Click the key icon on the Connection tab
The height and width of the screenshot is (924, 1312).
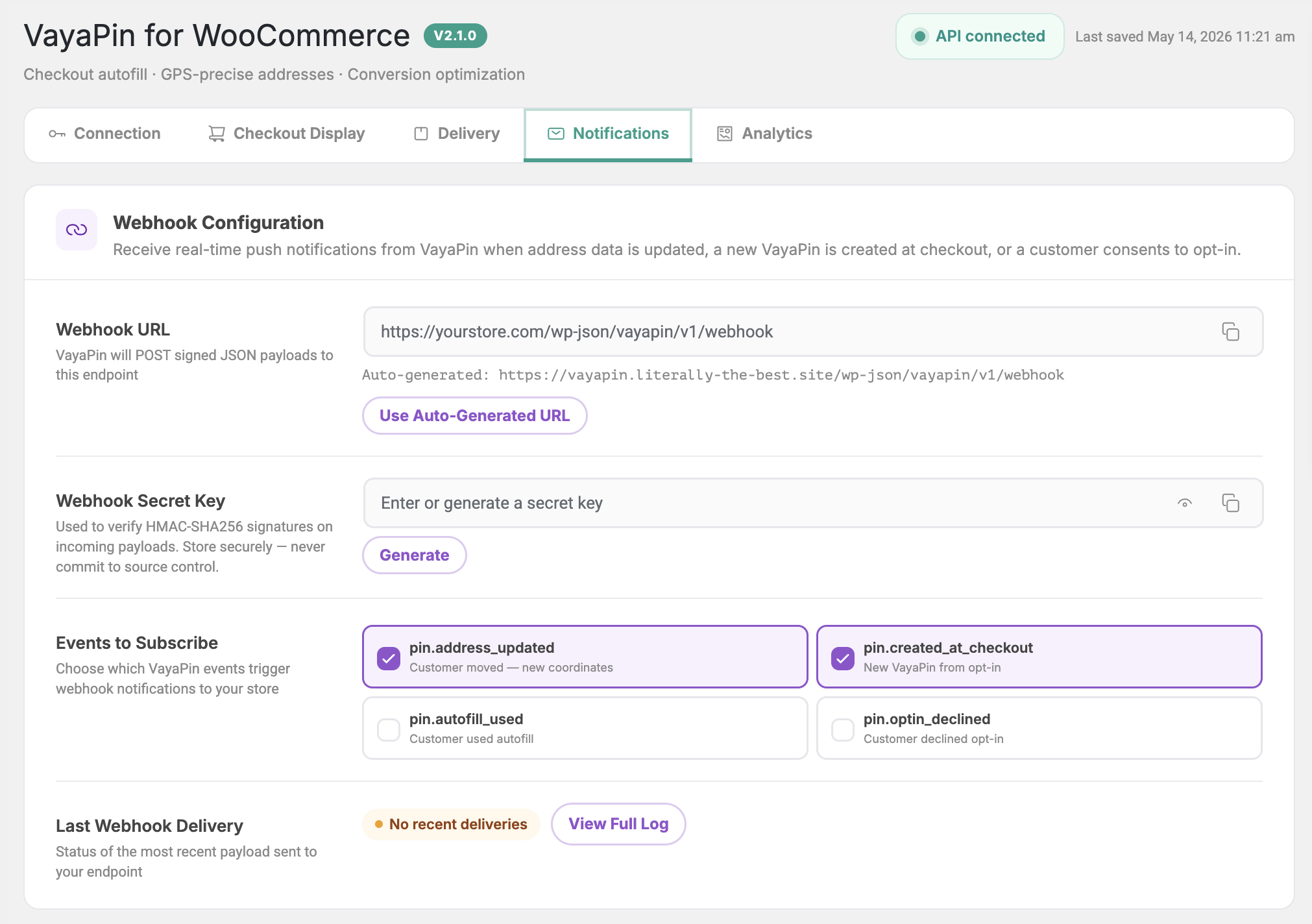[x=57, y=134]
